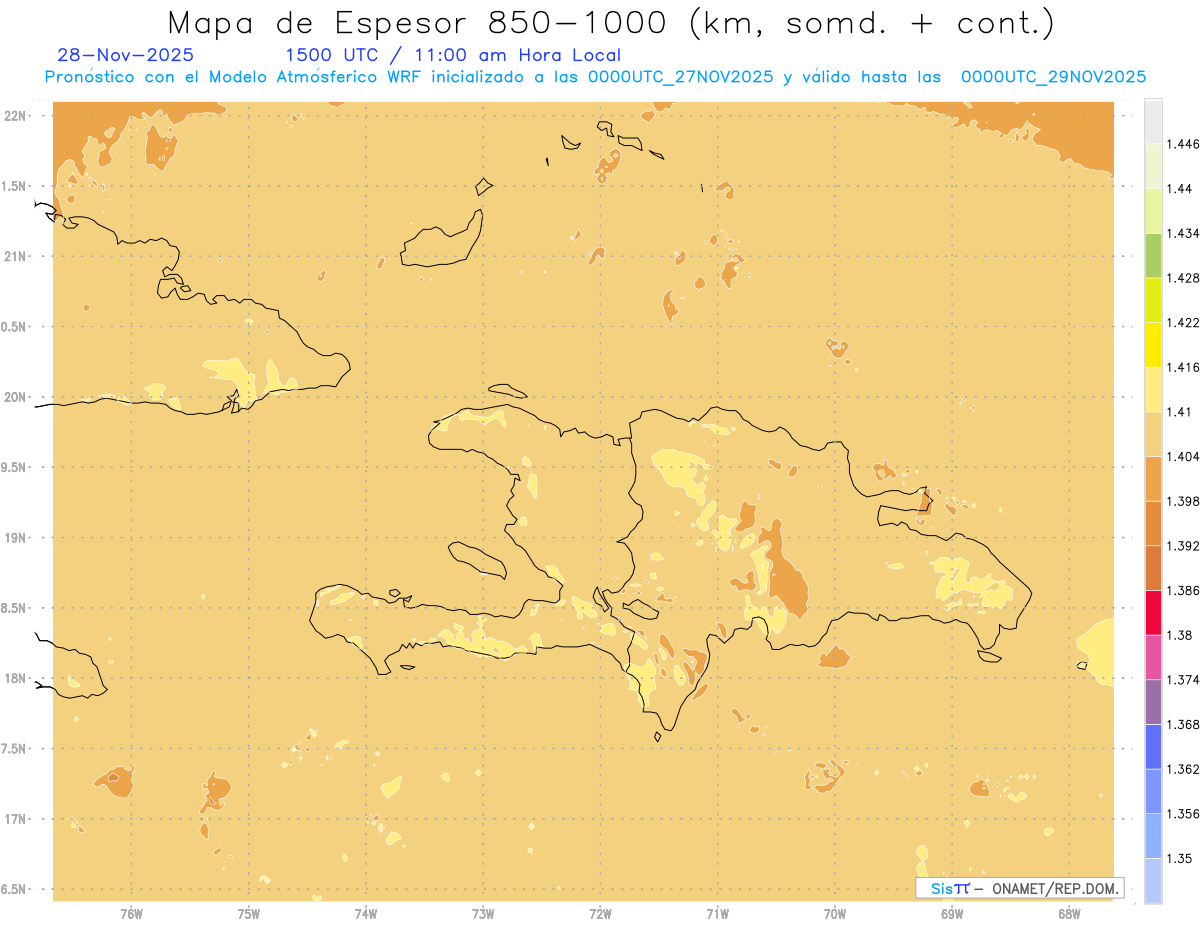Click the legend value '1.44'
This screenshot has width=1200, height=927.
pyautogui.click(x=1179, y=189)
